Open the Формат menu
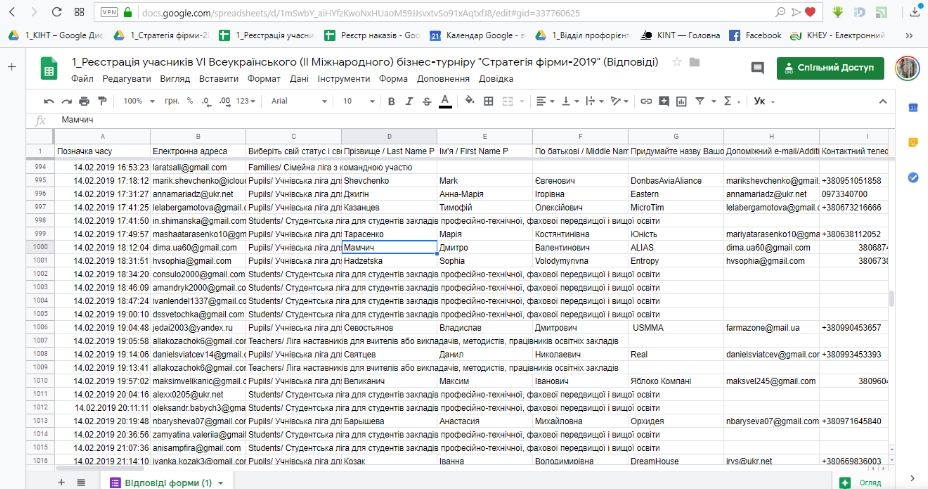 point(264,78)
